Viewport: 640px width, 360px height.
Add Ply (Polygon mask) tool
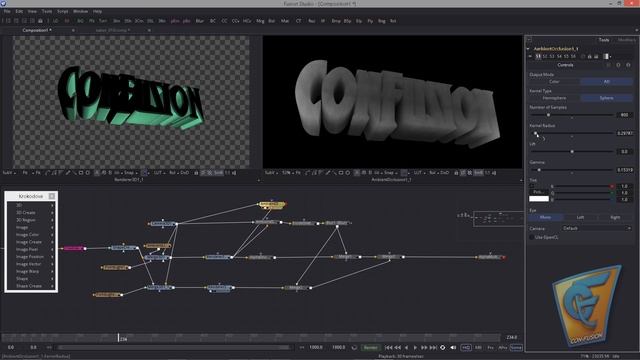(370, 21)
